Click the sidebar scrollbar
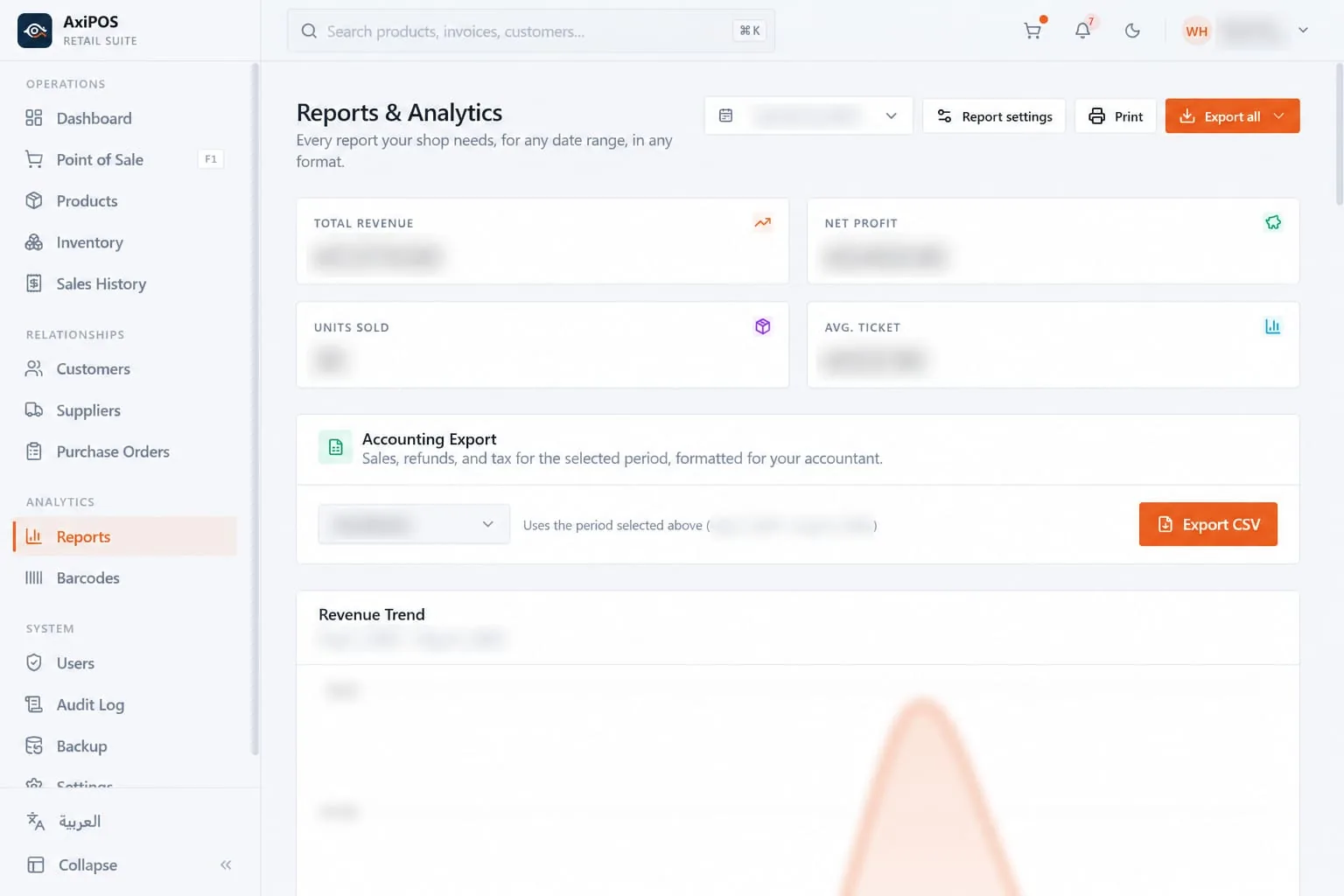Viewport: 1344px width, 896px height. [255, 409]
